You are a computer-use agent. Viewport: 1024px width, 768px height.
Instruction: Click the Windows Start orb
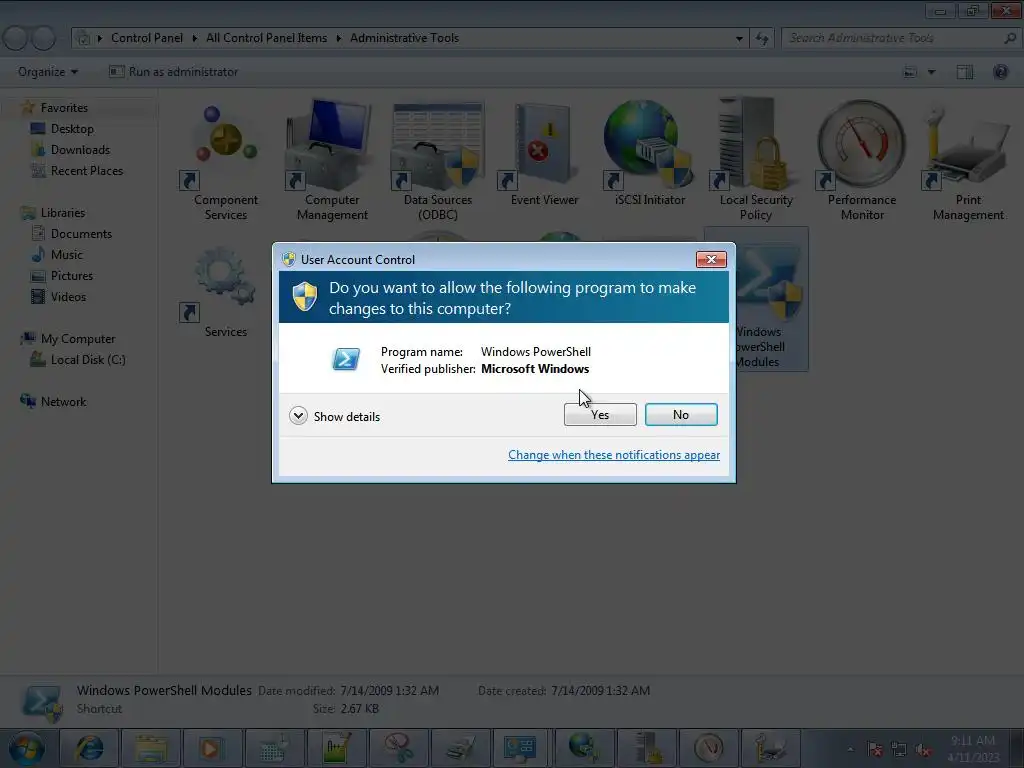(x=27, y=748)
